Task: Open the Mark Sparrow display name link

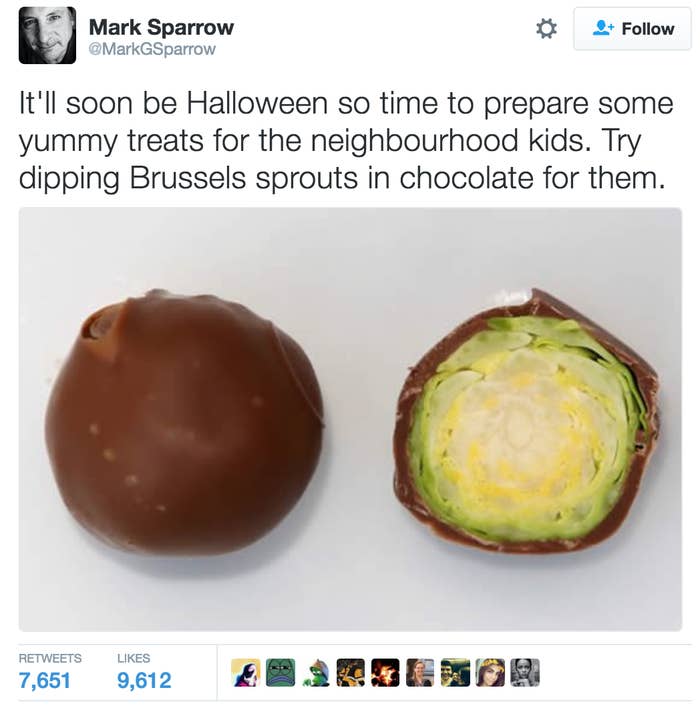Action: (x=161, y=27)
